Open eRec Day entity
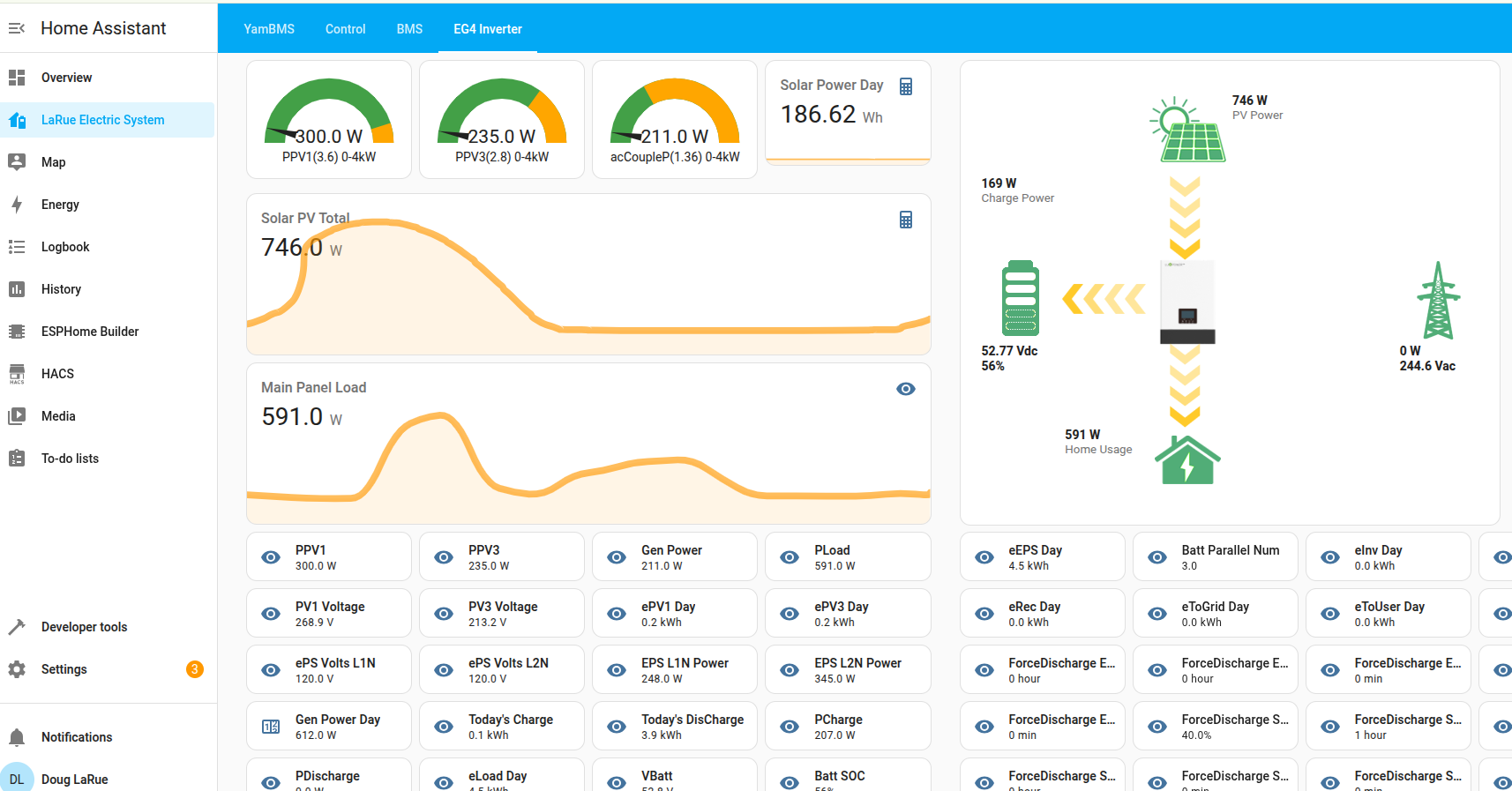Image resolution: width=1512 pixels, height=791 pixels. coord(1043,613)
